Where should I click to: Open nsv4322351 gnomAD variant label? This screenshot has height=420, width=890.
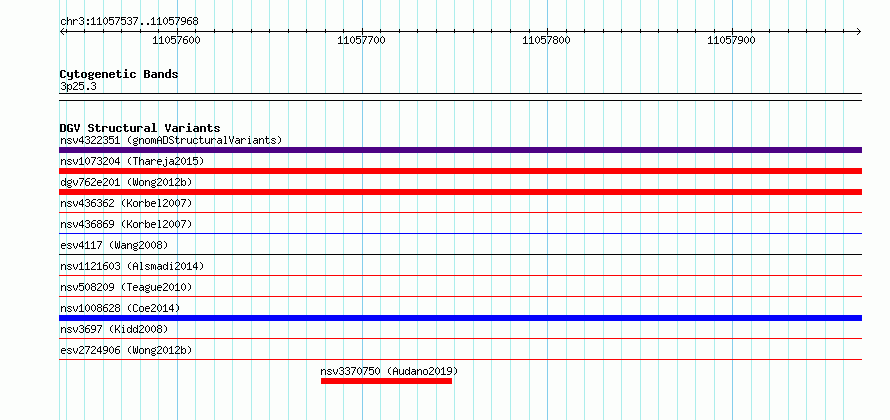click(171, 140)
